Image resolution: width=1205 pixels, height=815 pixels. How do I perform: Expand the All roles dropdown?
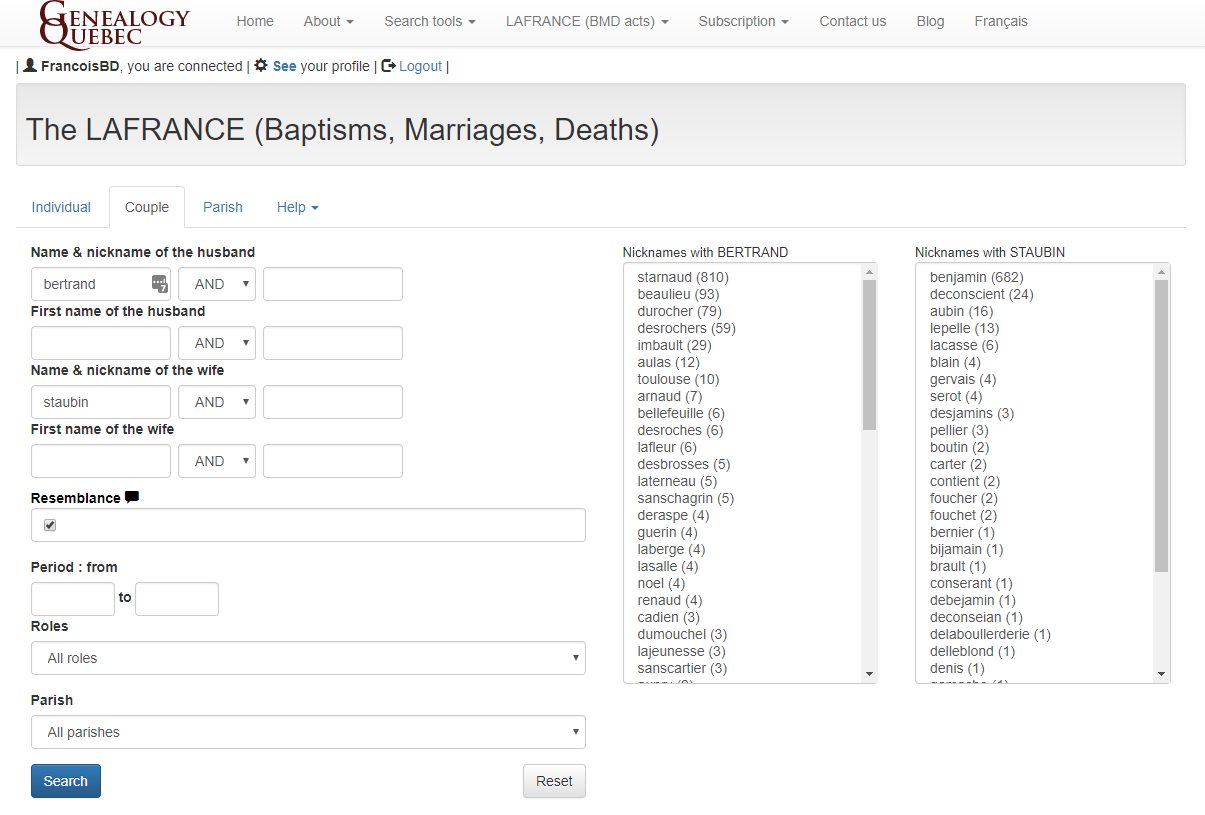pos(308,658)
